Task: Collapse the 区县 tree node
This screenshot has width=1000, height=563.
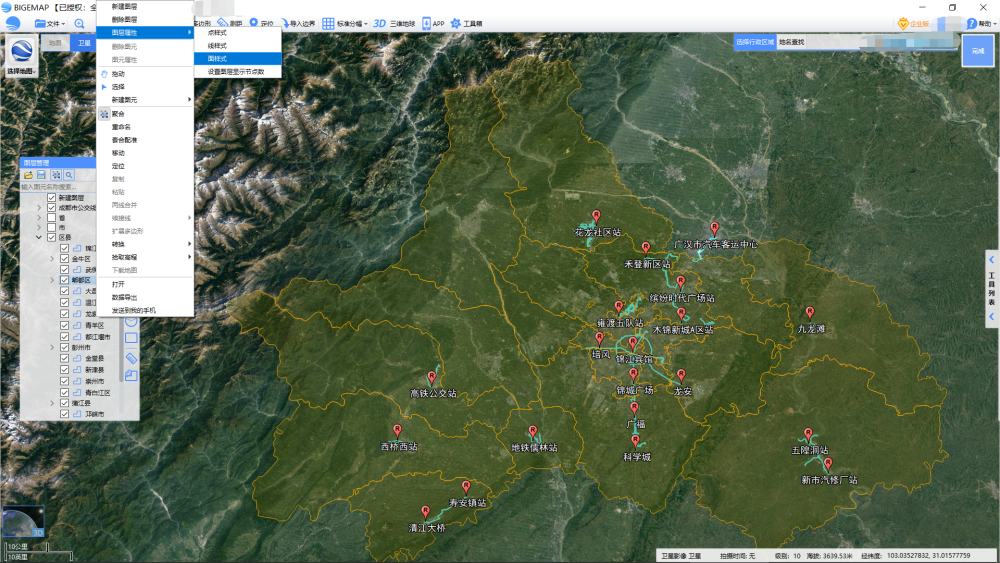Action: (39, 237)
